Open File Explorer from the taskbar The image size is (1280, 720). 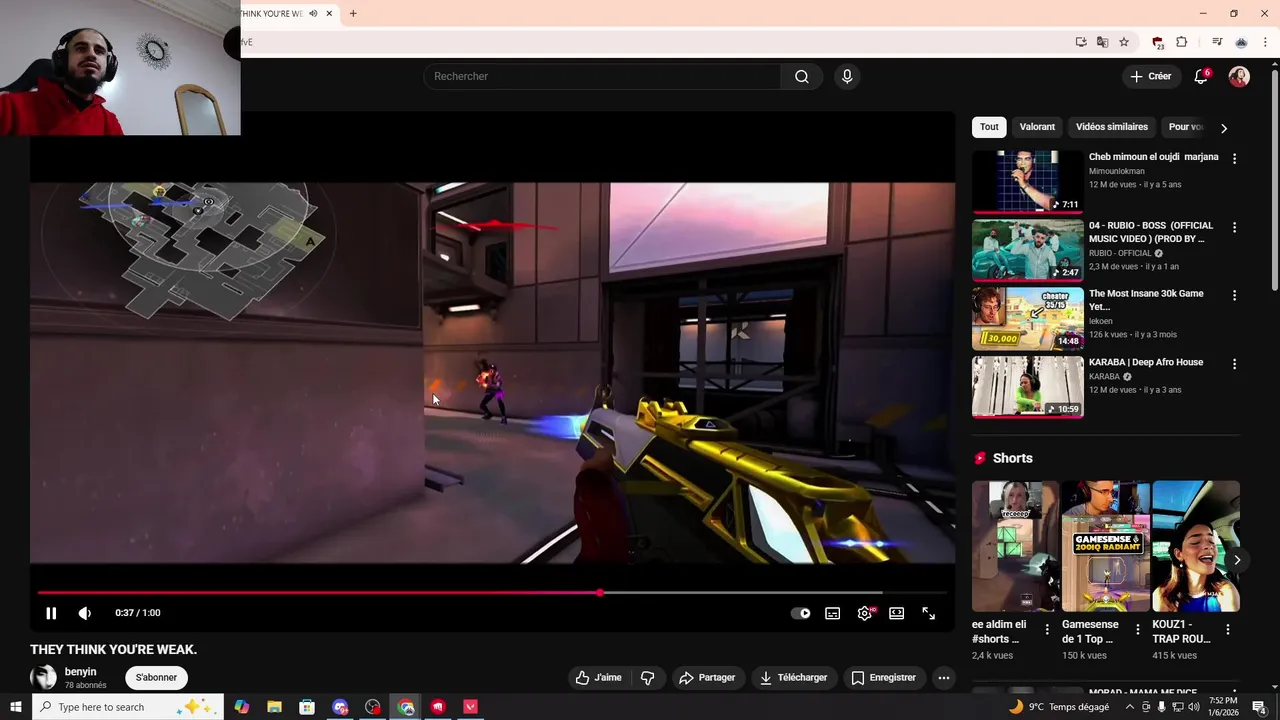coord(274,707)
